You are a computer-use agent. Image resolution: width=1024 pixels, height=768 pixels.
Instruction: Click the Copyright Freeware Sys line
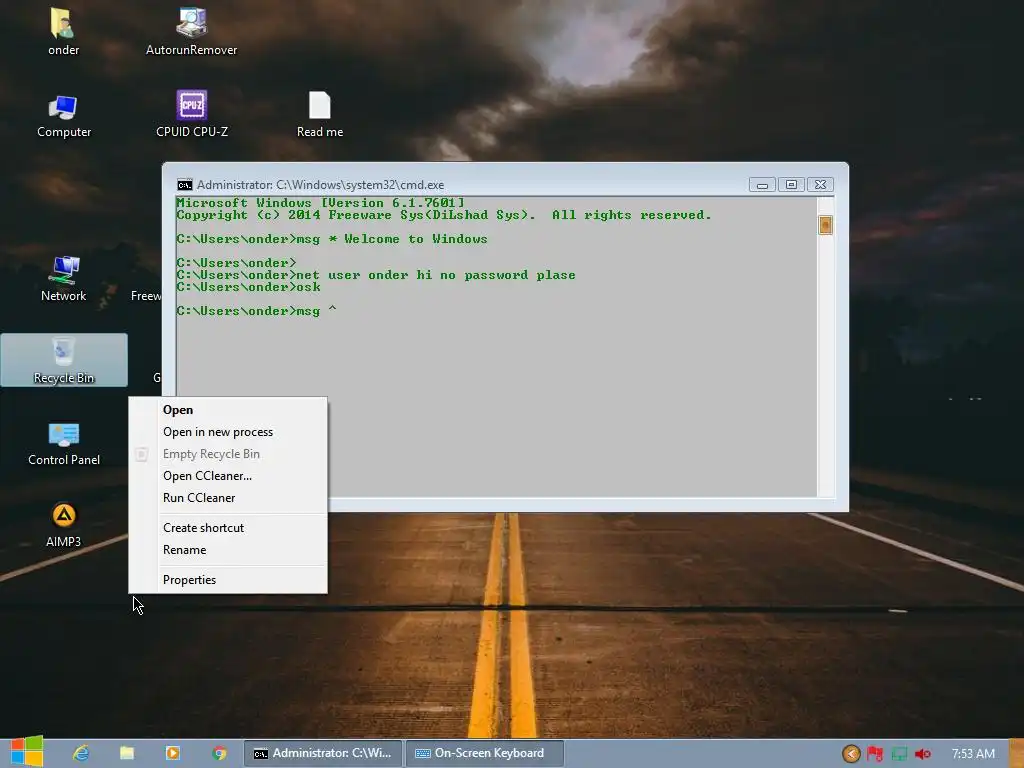tap(444, 215)
